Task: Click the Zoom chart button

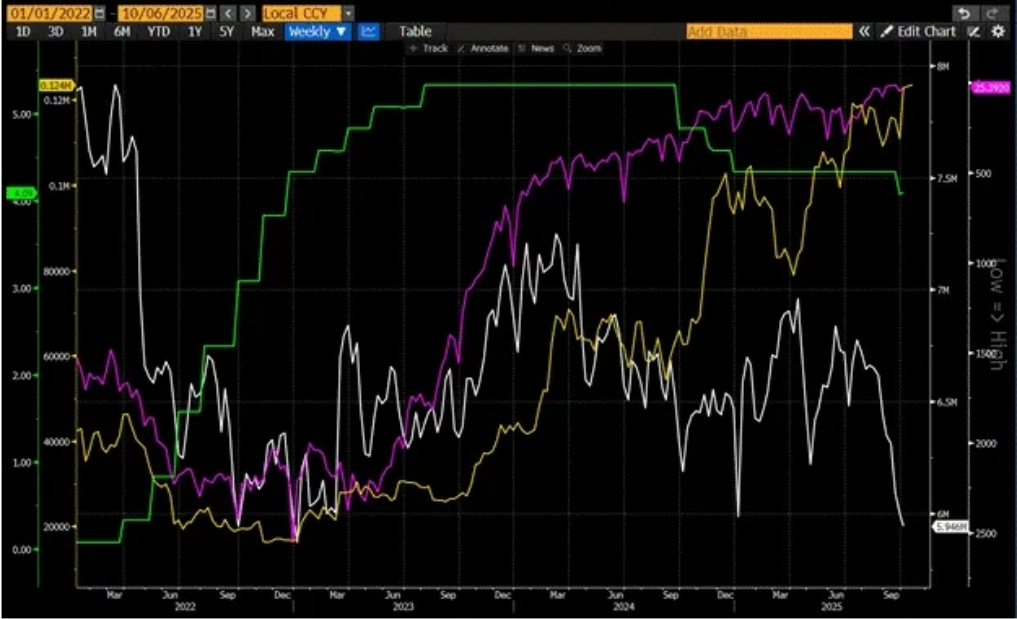Action: coord(583,48)
